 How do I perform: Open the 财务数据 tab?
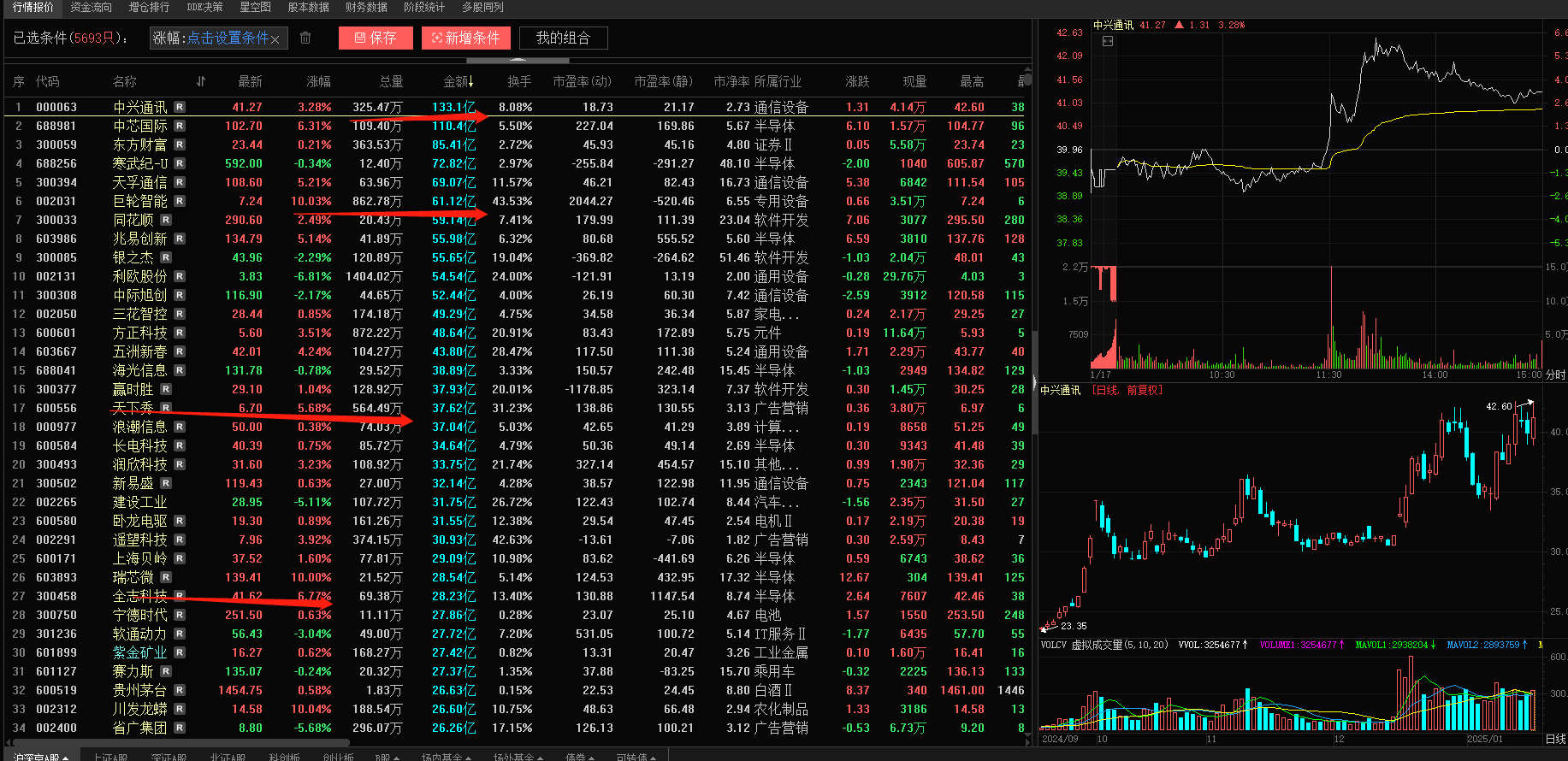click(366, 7)
